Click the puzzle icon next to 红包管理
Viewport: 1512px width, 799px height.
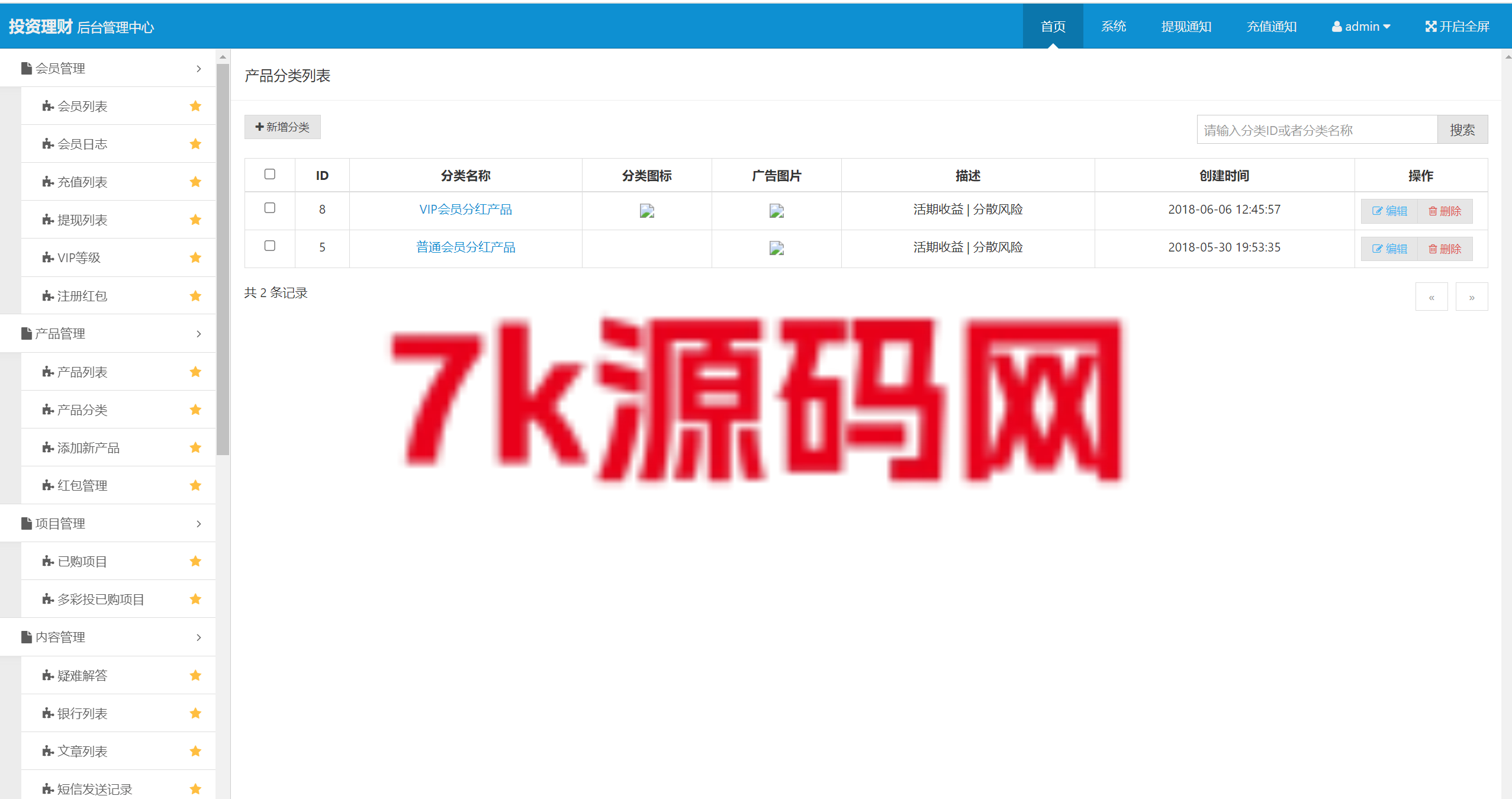(x=48, y=485)
